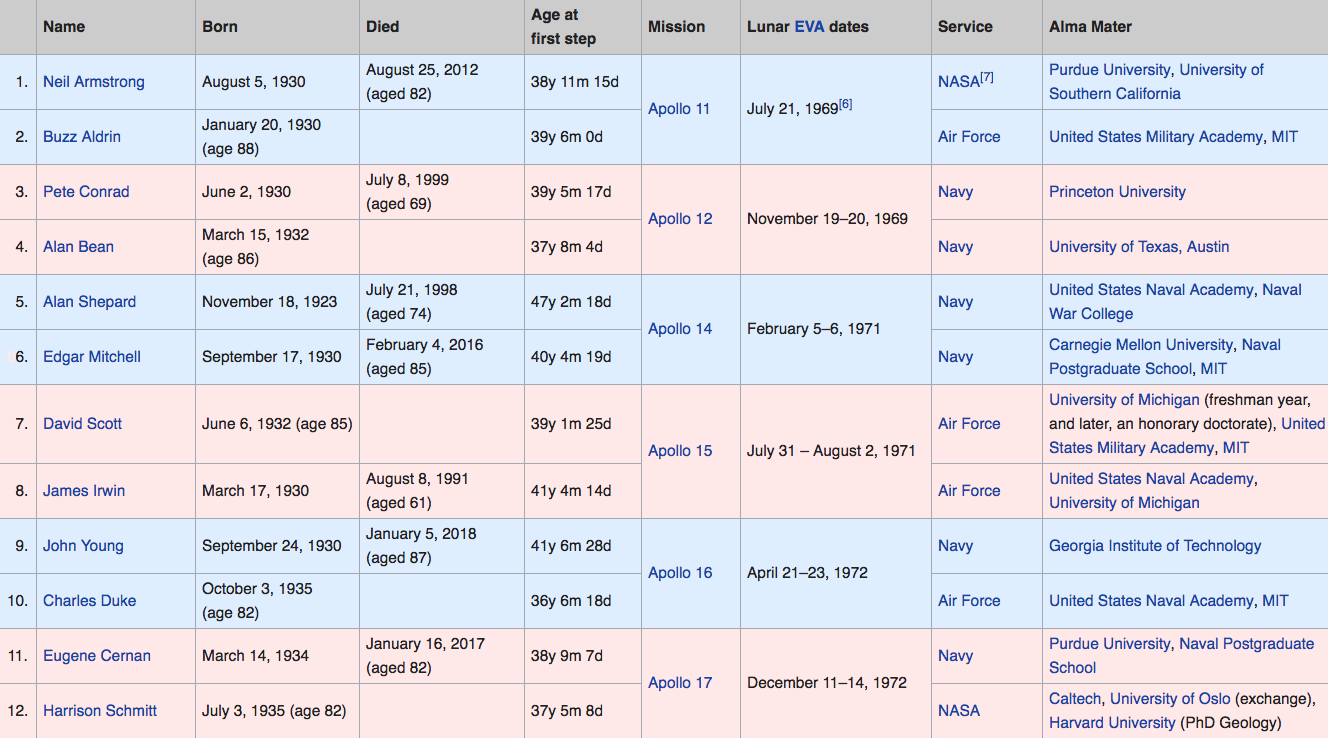The width and height of the screenshot is (1328, 738).
Task: Visit the Edgar Mitchell link
Action: click(92, 357)
